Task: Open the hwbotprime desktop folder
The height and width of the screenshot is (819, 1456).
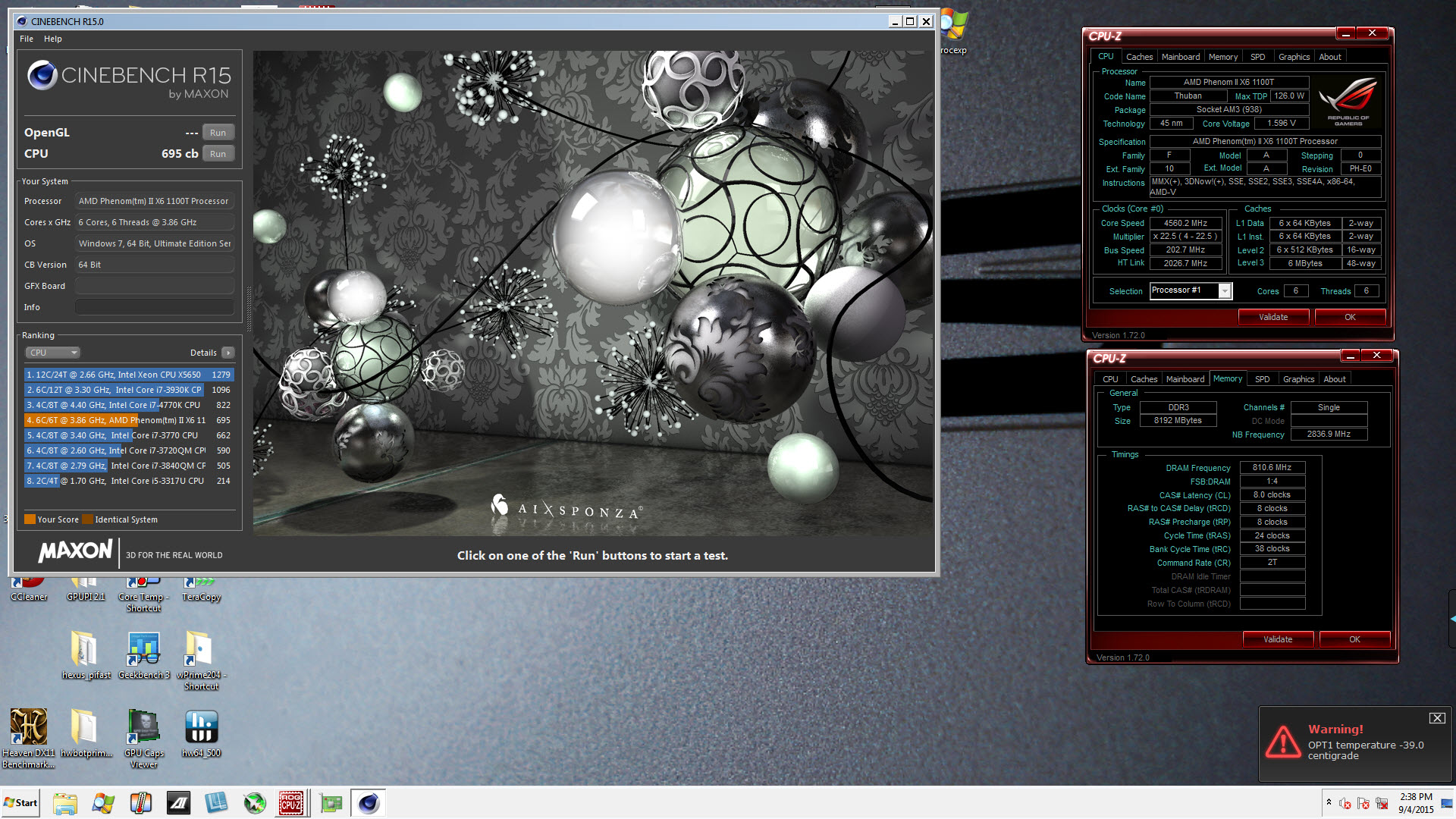Action: pyautogui.click(x=86, y=733)
